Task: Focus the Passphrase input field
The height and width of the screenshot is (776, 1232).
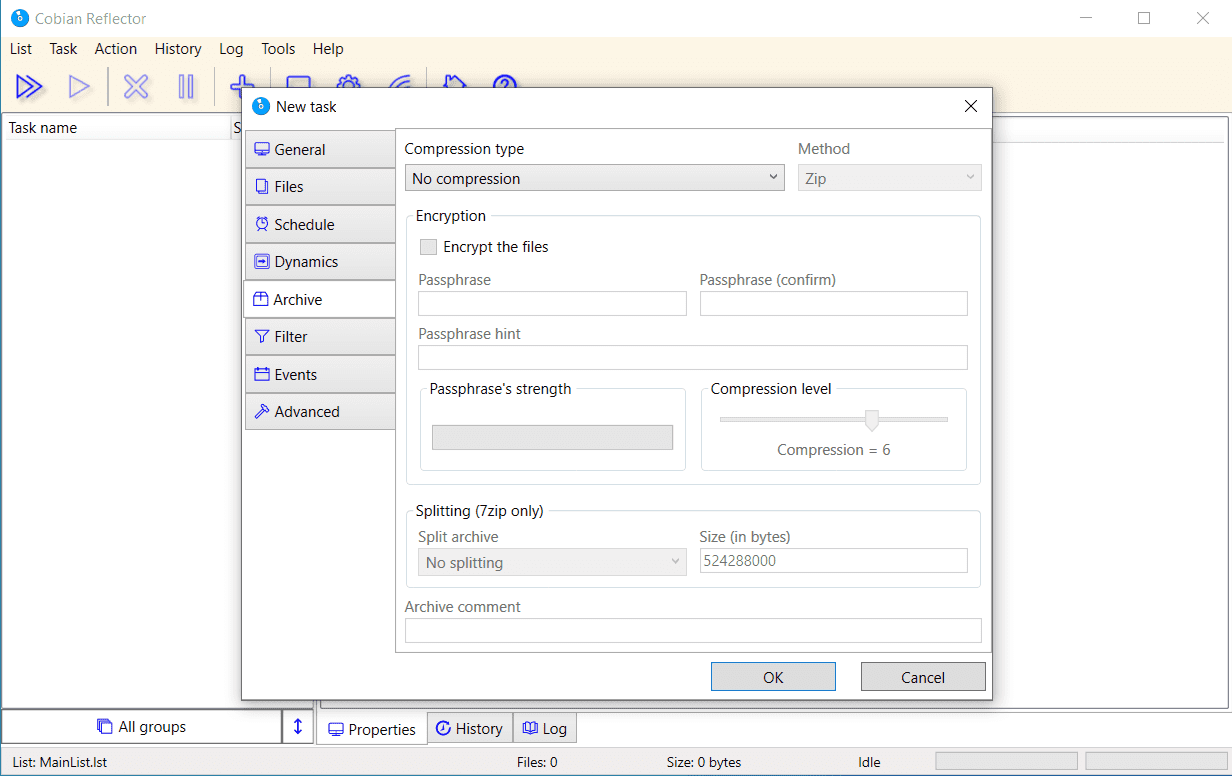Action: tap(552, 304)
